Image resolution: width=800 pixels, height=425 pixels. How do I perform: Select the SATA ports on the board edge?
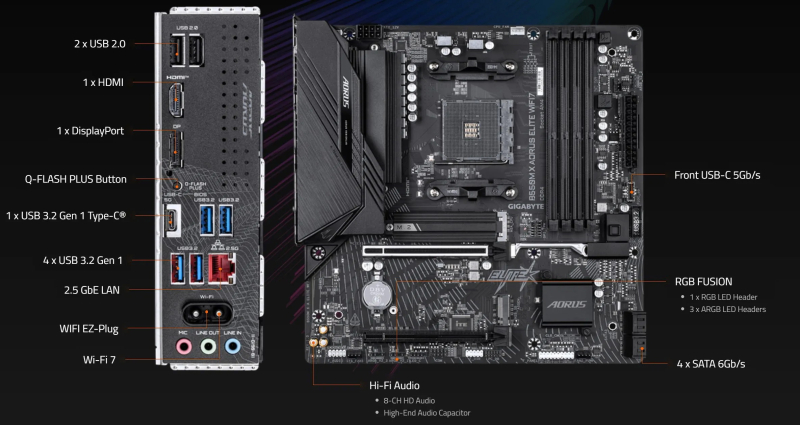635,335
